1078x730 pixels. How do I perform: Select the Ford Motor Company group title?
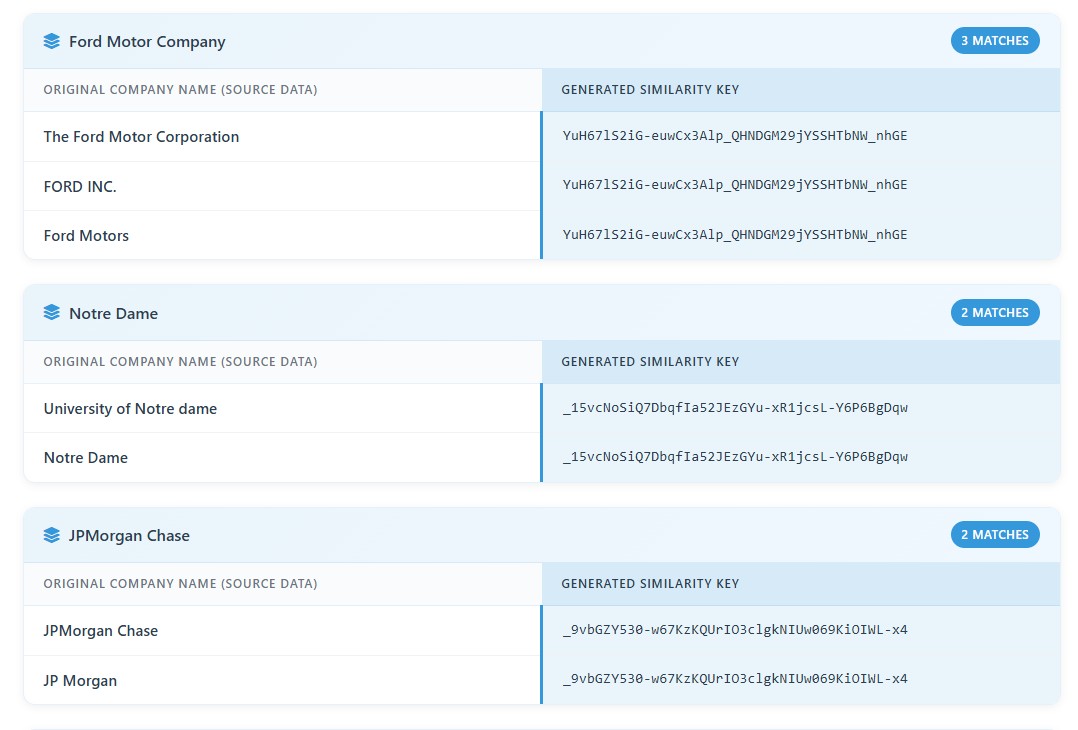pos(147,41)
